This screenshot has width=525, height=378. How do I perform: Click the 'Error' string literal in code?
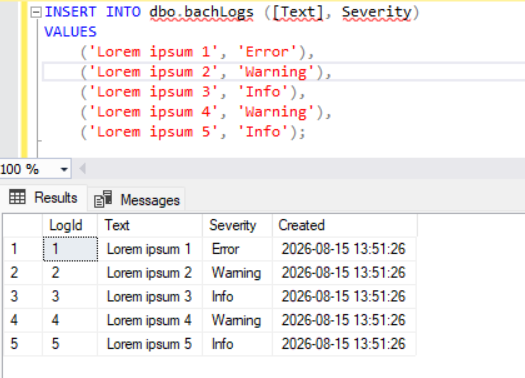coord(267,52)
